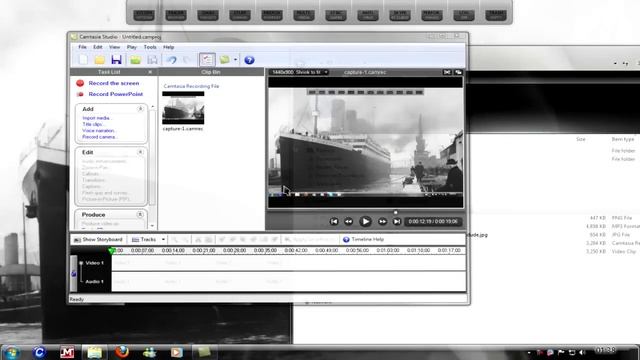Play the preview video

coord(365,222)
